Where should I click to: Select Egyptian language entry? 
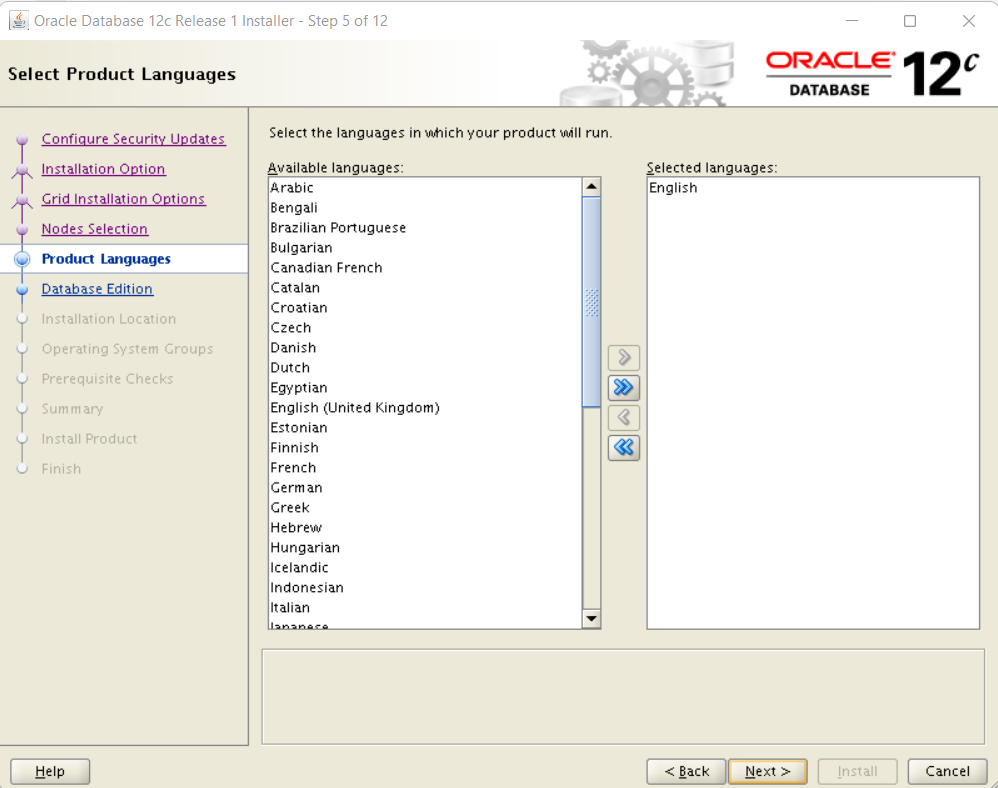(x=425, y=388)
